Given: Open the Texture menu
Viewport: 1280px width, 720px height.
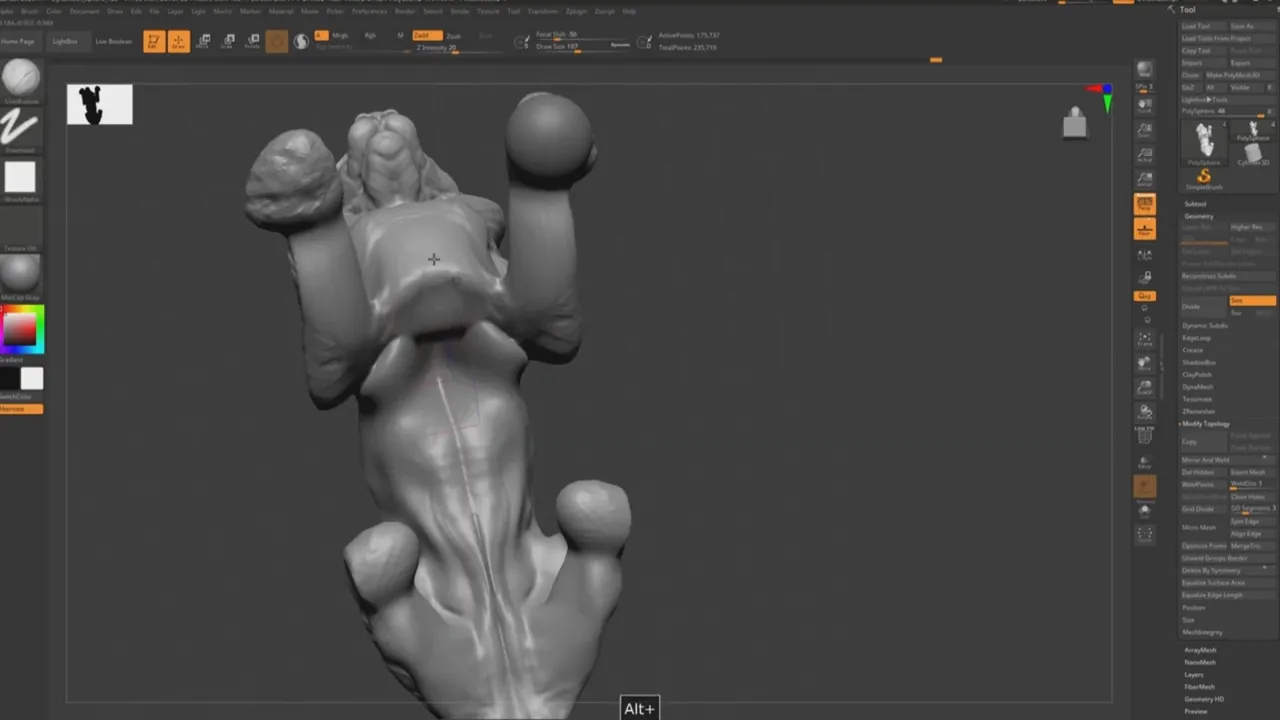Looking at the screenshot, I should 488,11.
